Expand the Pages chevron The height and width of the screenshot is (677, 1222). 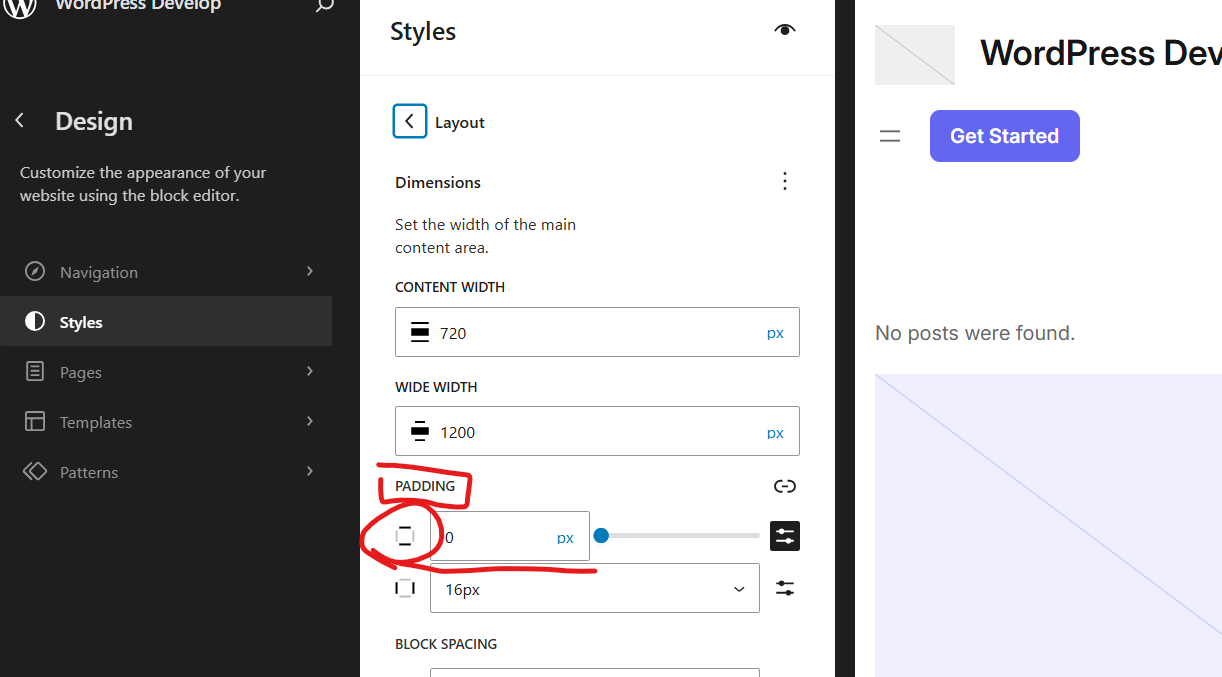(310, 371)
